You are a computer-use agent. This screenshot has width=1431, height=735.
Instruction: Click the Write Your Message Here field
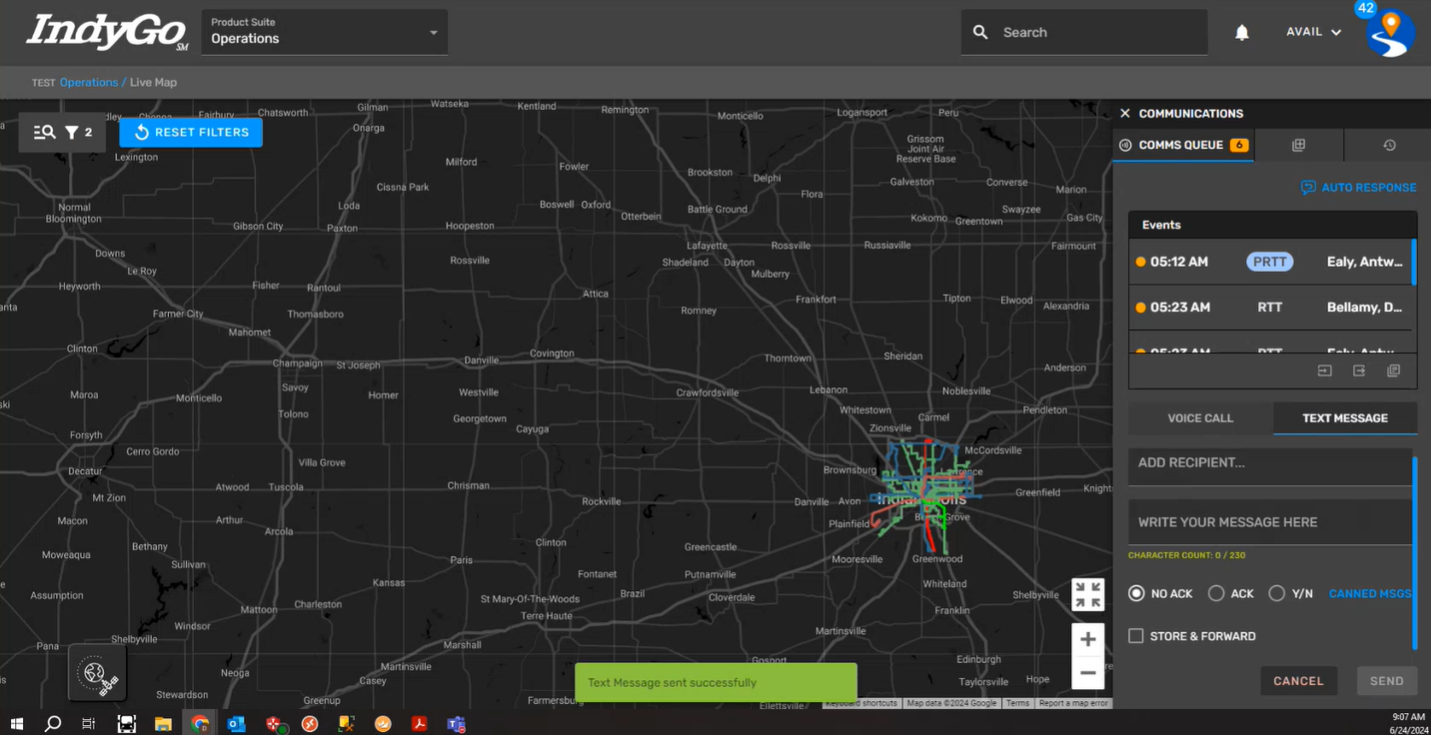(x=1269, y=522)
